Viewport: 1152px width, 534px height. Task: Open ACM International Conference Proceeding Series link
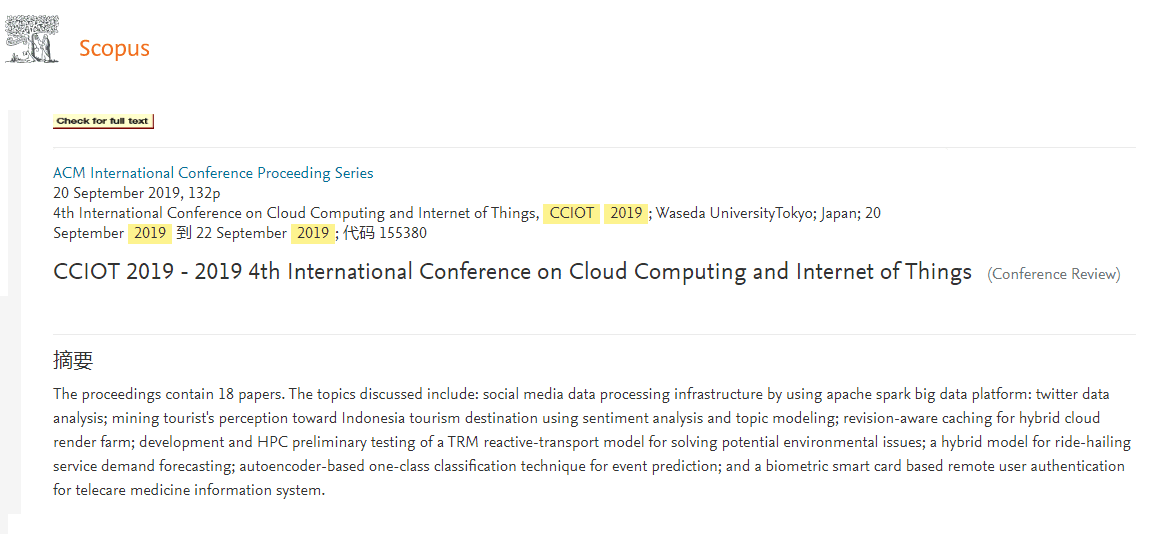(213, 173)
